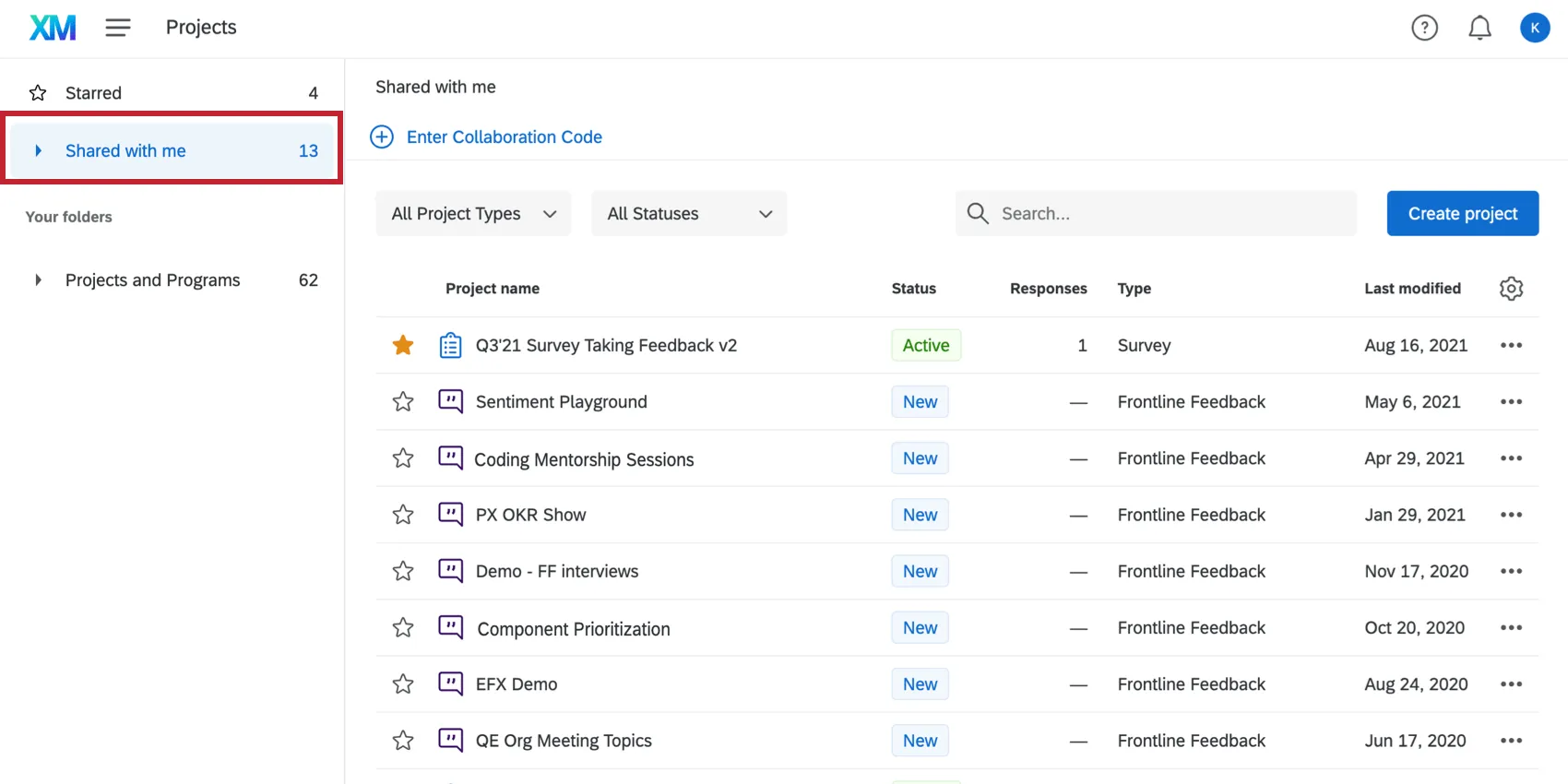Image resolution: width=1568 pixels, height=784 pixels.
Task: Click the XM logo icon
Action: click(x=53, y=28)
